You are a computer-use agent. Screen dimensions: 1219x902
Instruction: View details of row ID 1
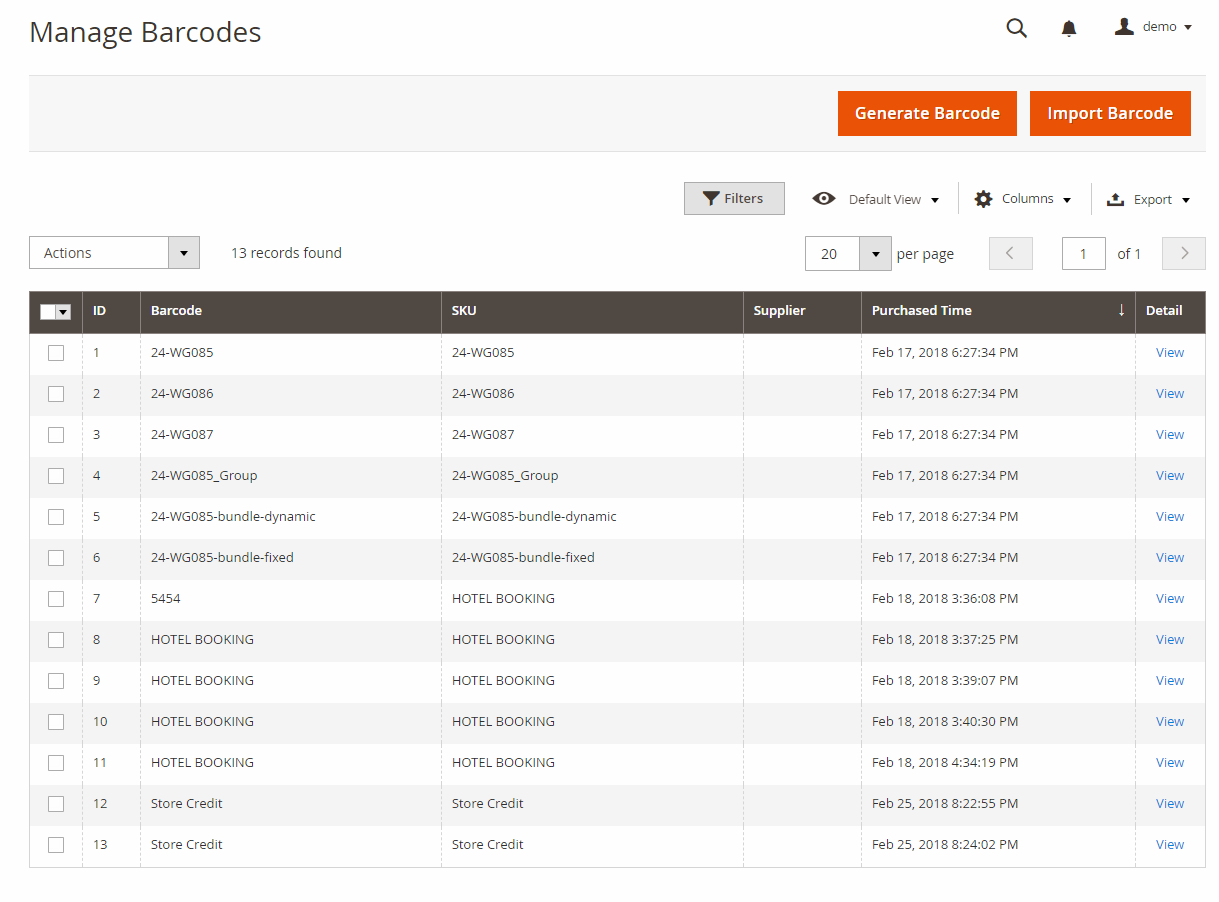1170,352
